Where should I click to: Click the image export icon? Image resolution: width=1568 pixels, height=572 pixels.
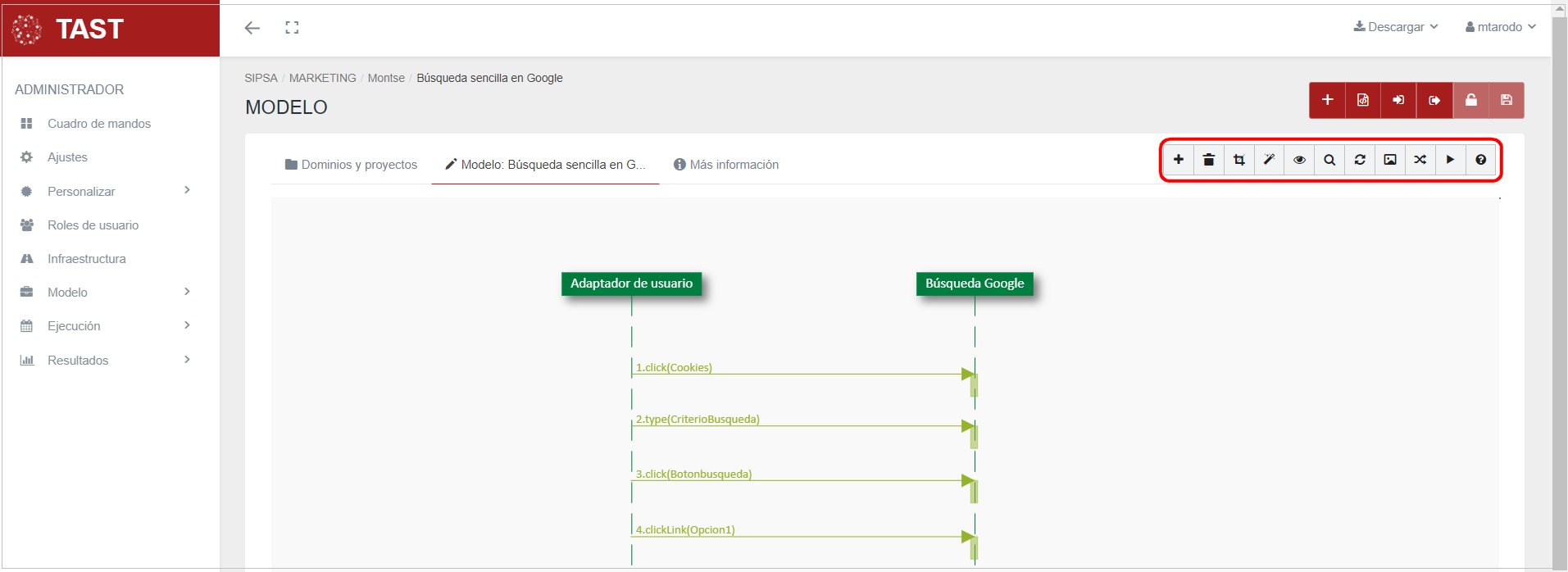1390,160
